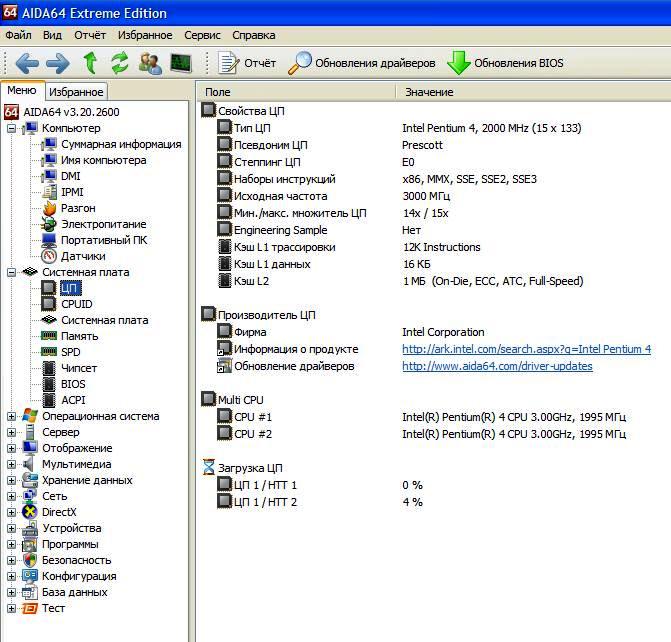Collapse the Системная плата tree node
The height and width of the screenshot is (642, 671).
pyautogui.click(x=12, y=272)
